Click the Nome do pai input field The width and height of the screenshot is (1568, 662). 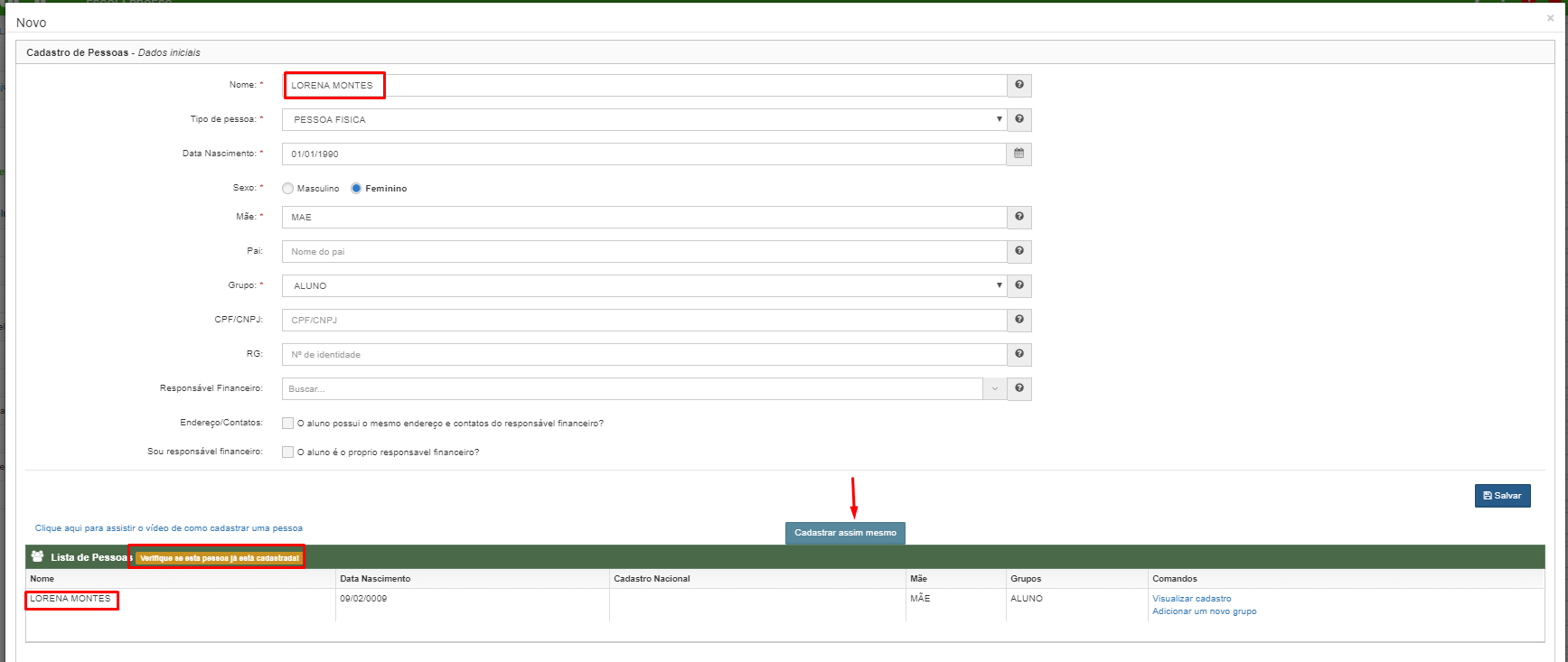point(644,251)
